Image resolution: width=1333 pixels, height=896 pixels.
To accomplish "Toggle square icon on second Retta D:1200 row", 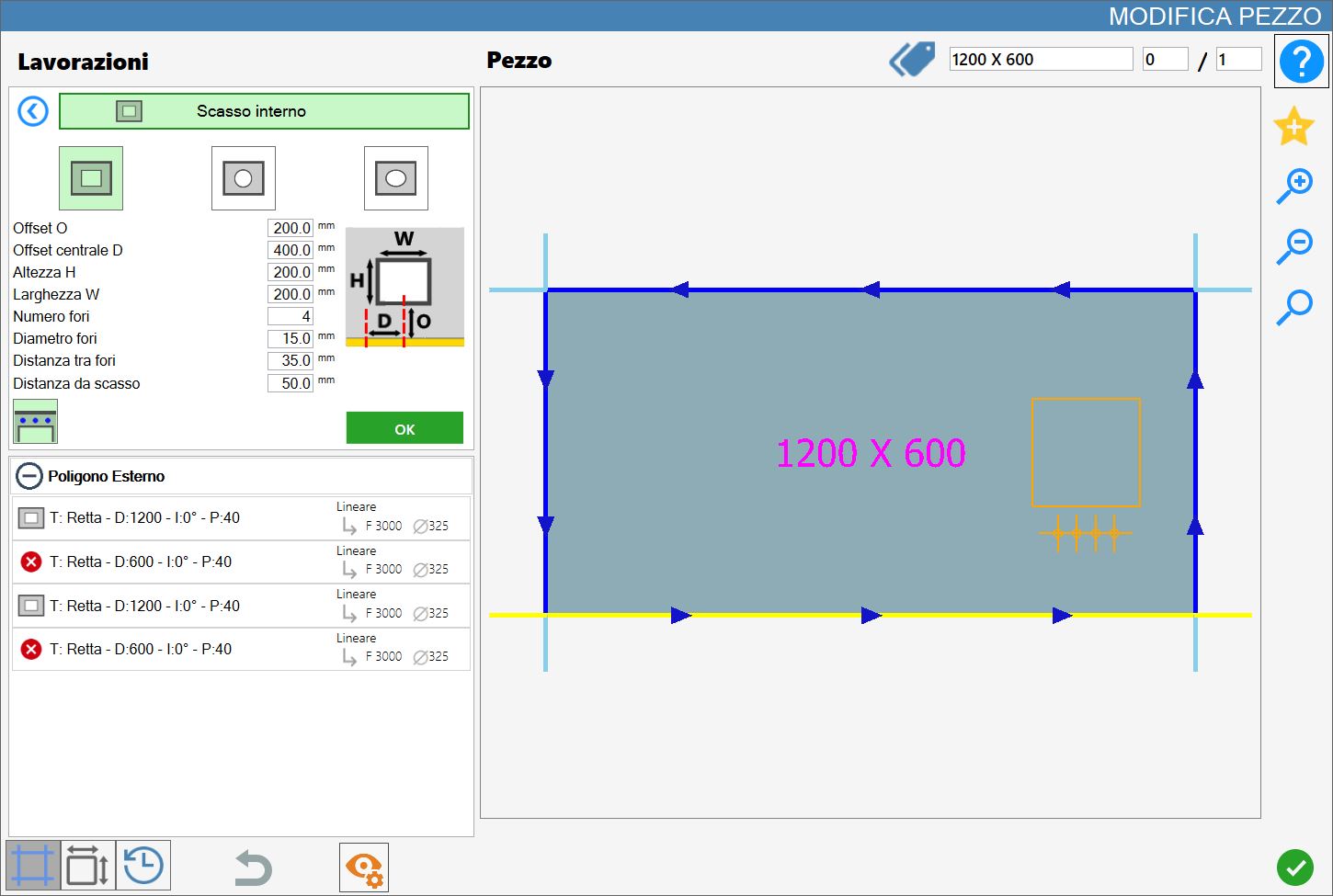I will pyautogui.click(x=31, y=606).
